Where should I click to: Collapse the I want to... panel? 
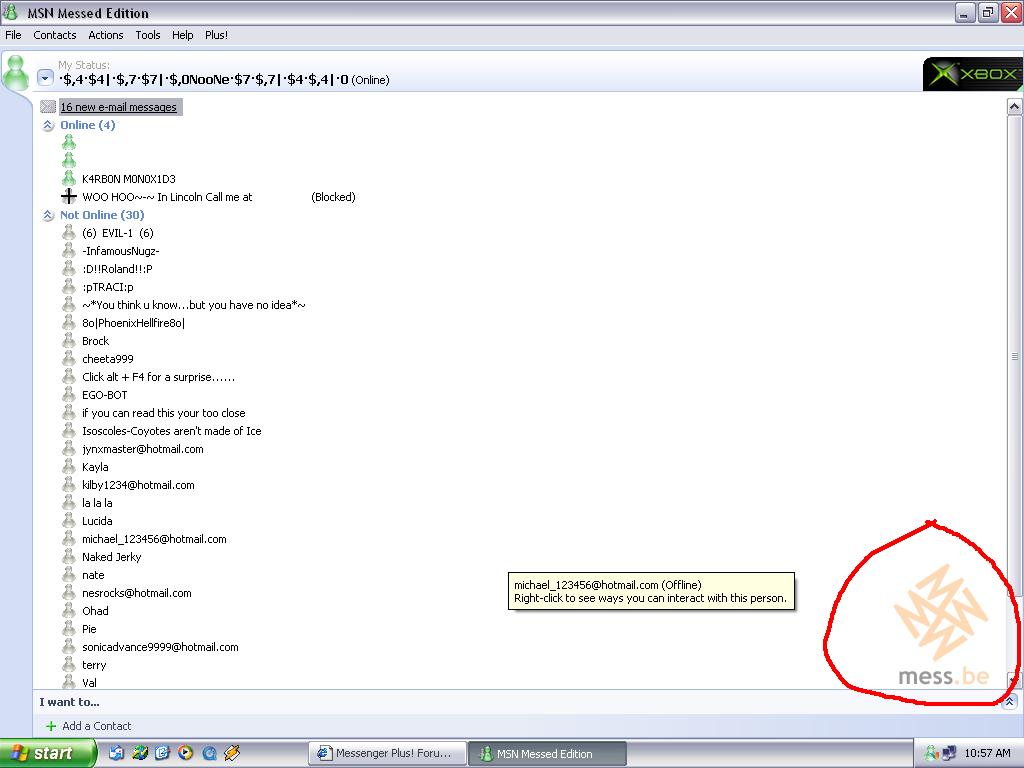pyautogui.click(x=1008, y=702)
